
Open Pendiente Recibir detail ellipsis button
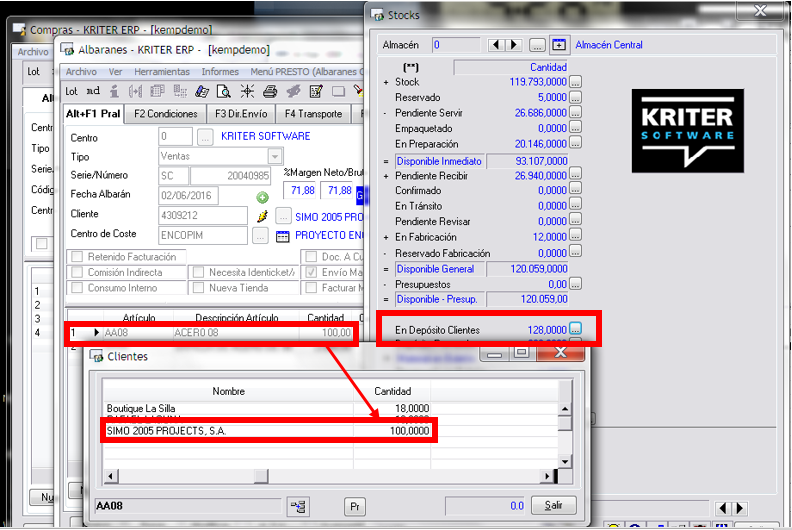pos(575,174)
